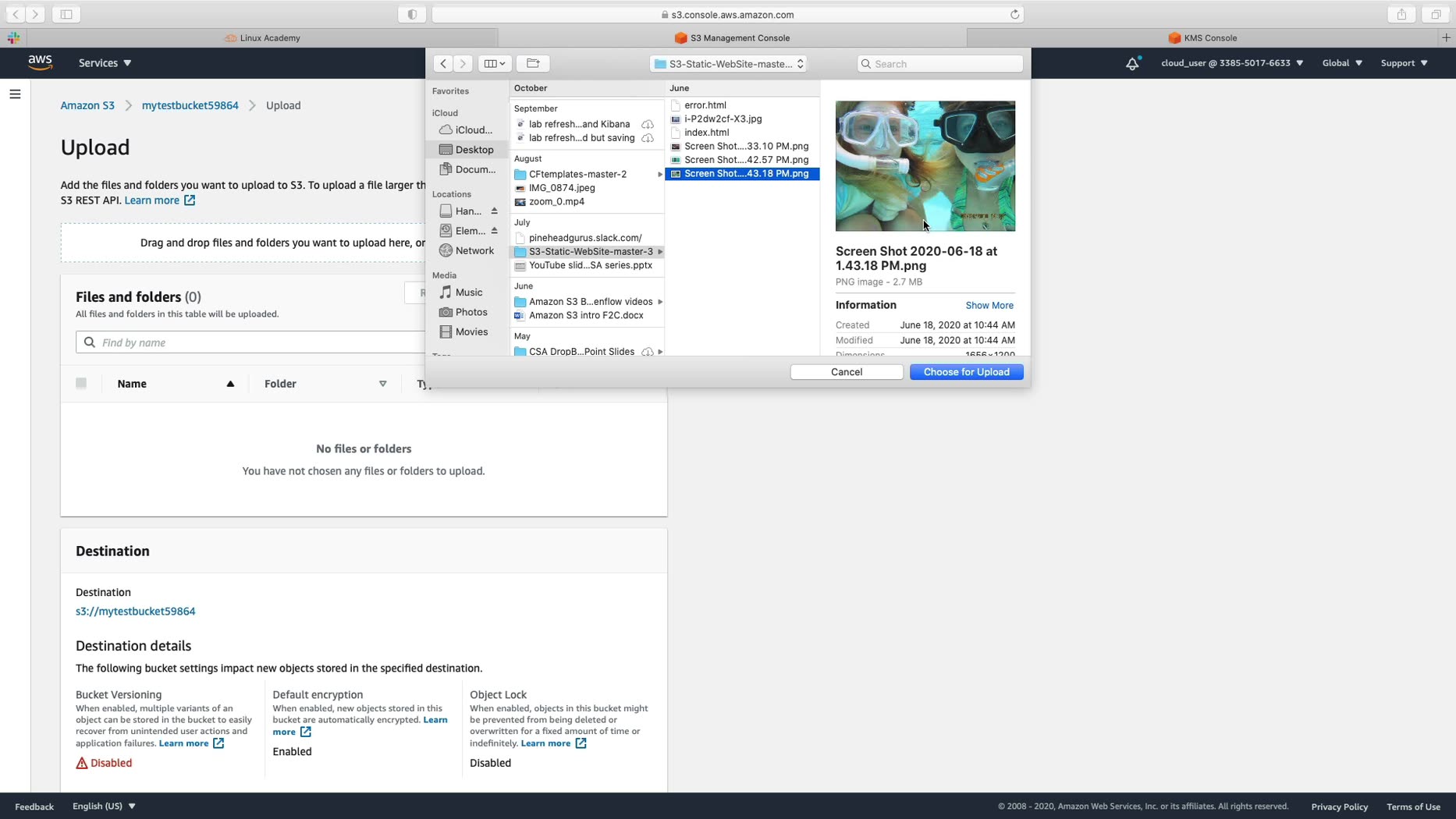Click the AWS logo home icon
Image resolution: width=1456 pixels, height=819 pixels.
click(x=40, y=62)
